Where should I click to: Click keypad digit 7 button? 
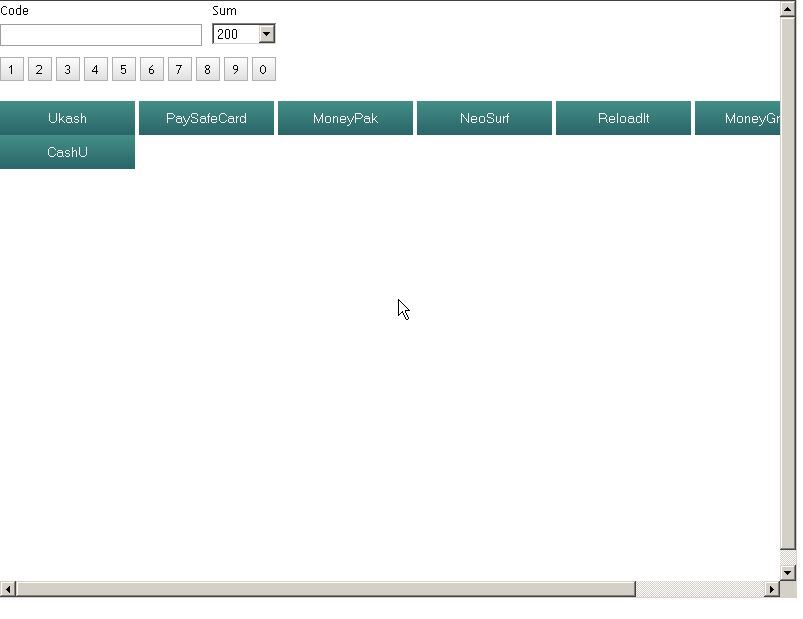[180, 69]
